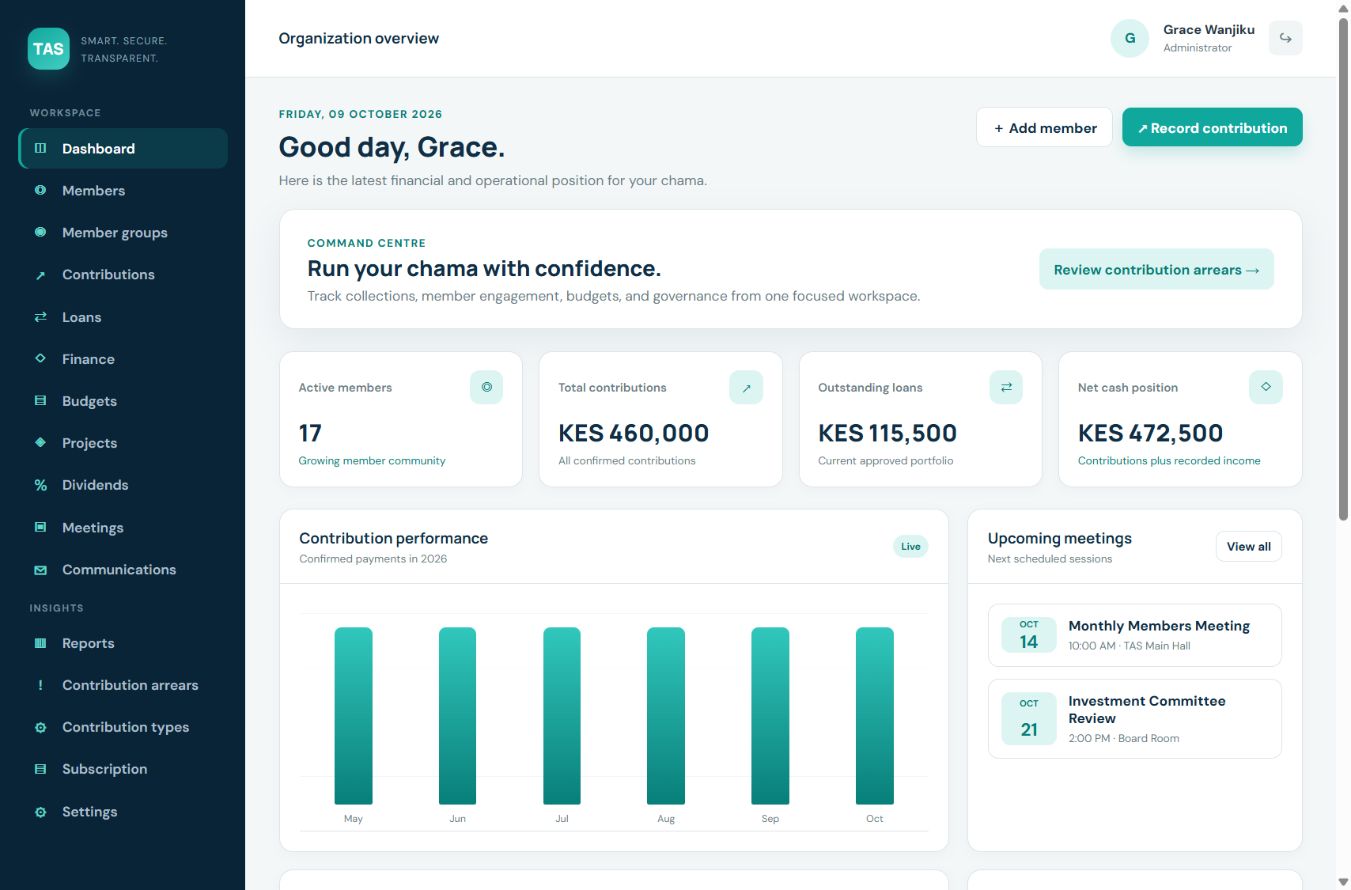Image resolution: width=1351 pixels, height=890 pixels.
Task: Click the Dividends percent icon
Action: (x=40, y=485)
